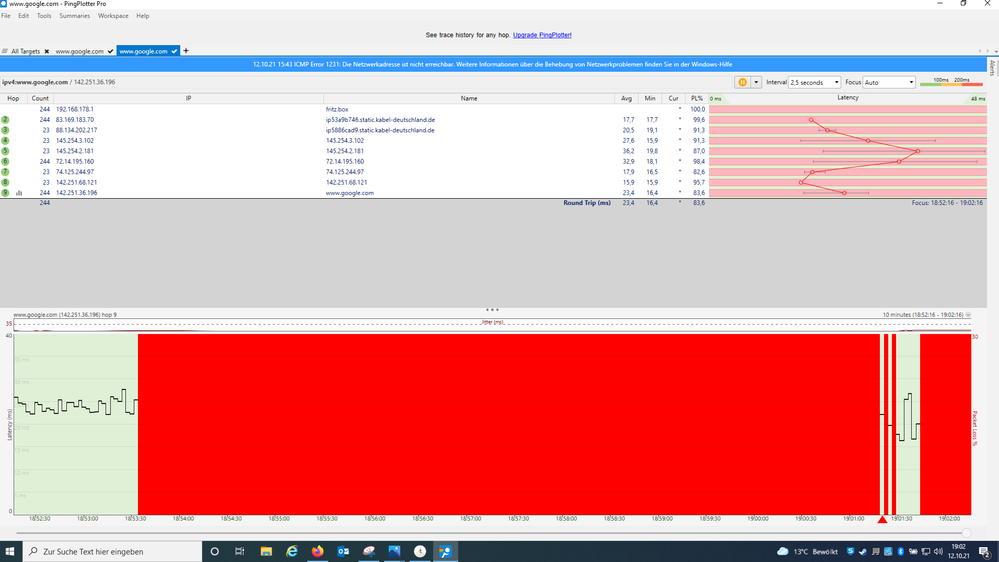Open Internet Explorer from the taskbar
Image resolution: width=999 pixels, height=562 pixels.
pos(292,551)
